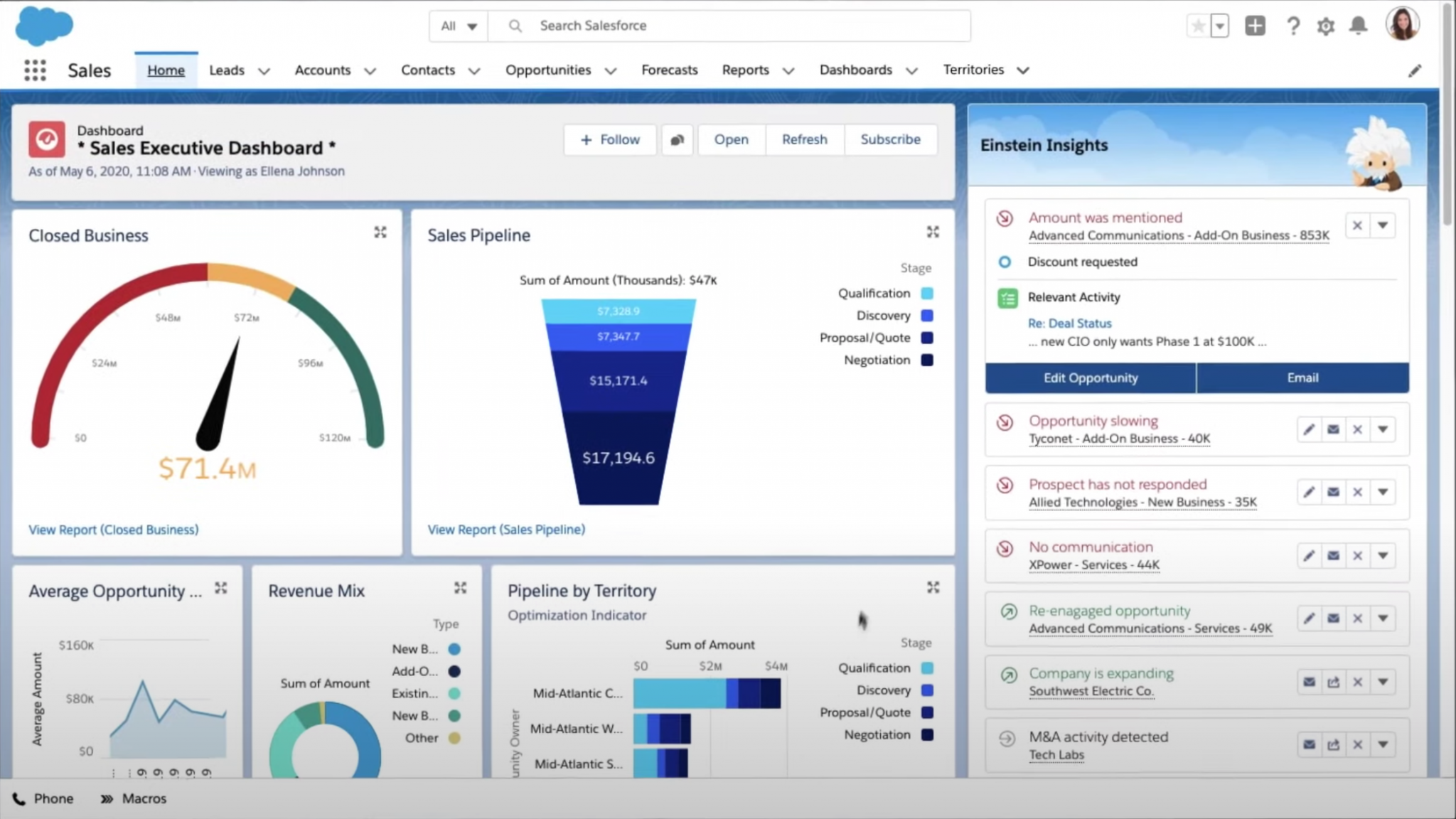Screen dimensions: 1456x819
Task: Switch to the Forecasts tab
Action: tap(669, 70)
